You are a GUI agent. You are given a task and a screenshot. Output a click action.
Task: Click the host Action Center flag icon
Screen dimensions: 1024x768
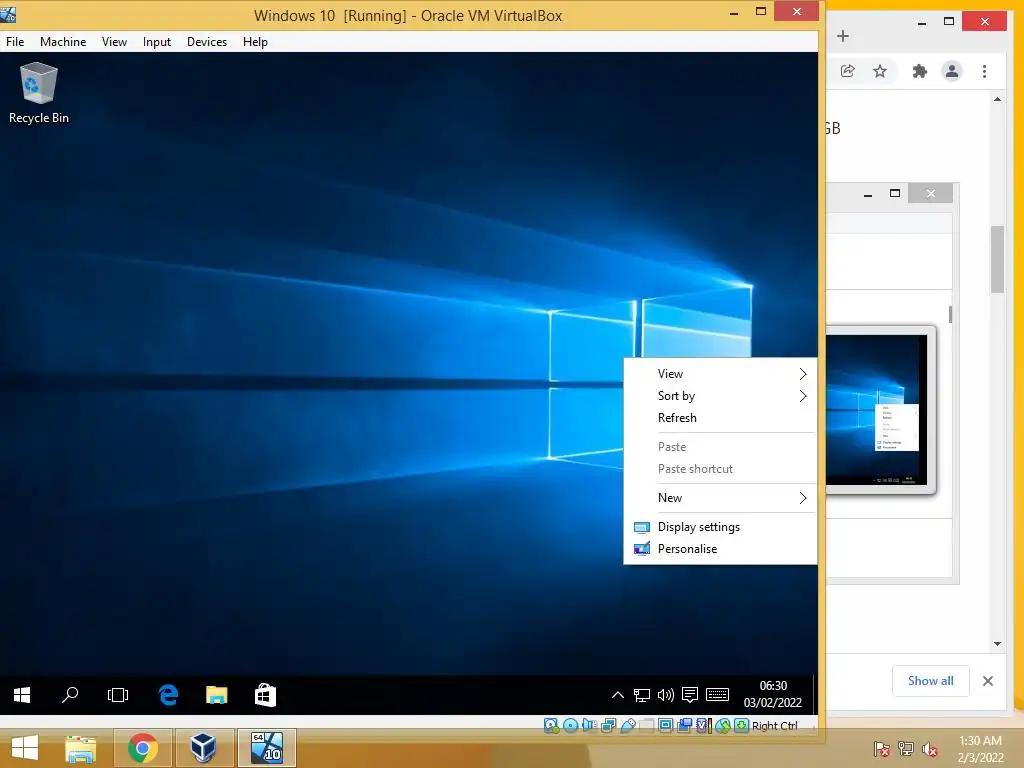click(x=882, y=748)
